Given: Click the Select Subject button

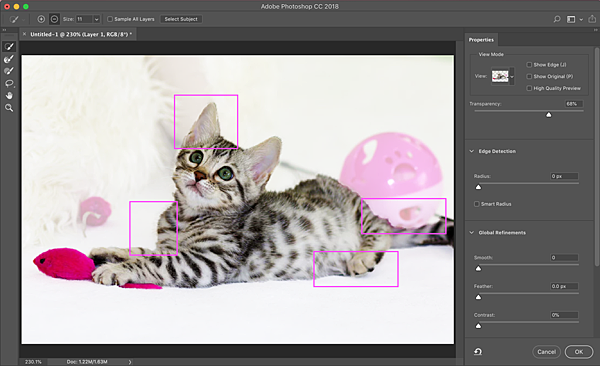Looking at the screenshot, I should click(x=181, y=19).
